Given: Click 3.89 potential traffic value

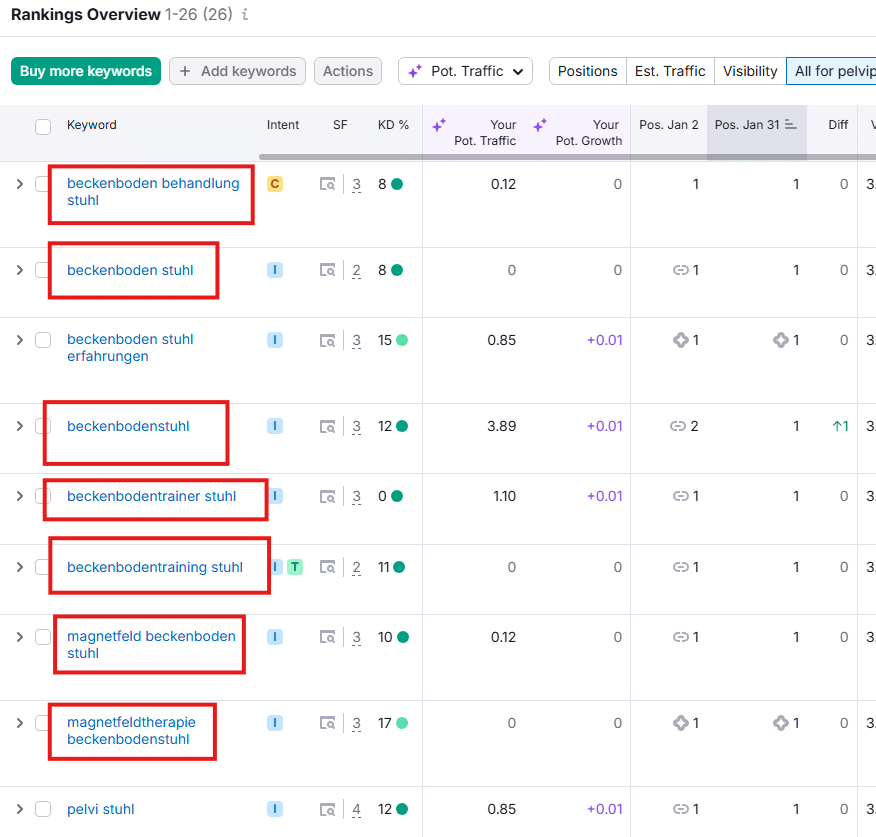Looking at the screenshot, I should tap(501, 426).
